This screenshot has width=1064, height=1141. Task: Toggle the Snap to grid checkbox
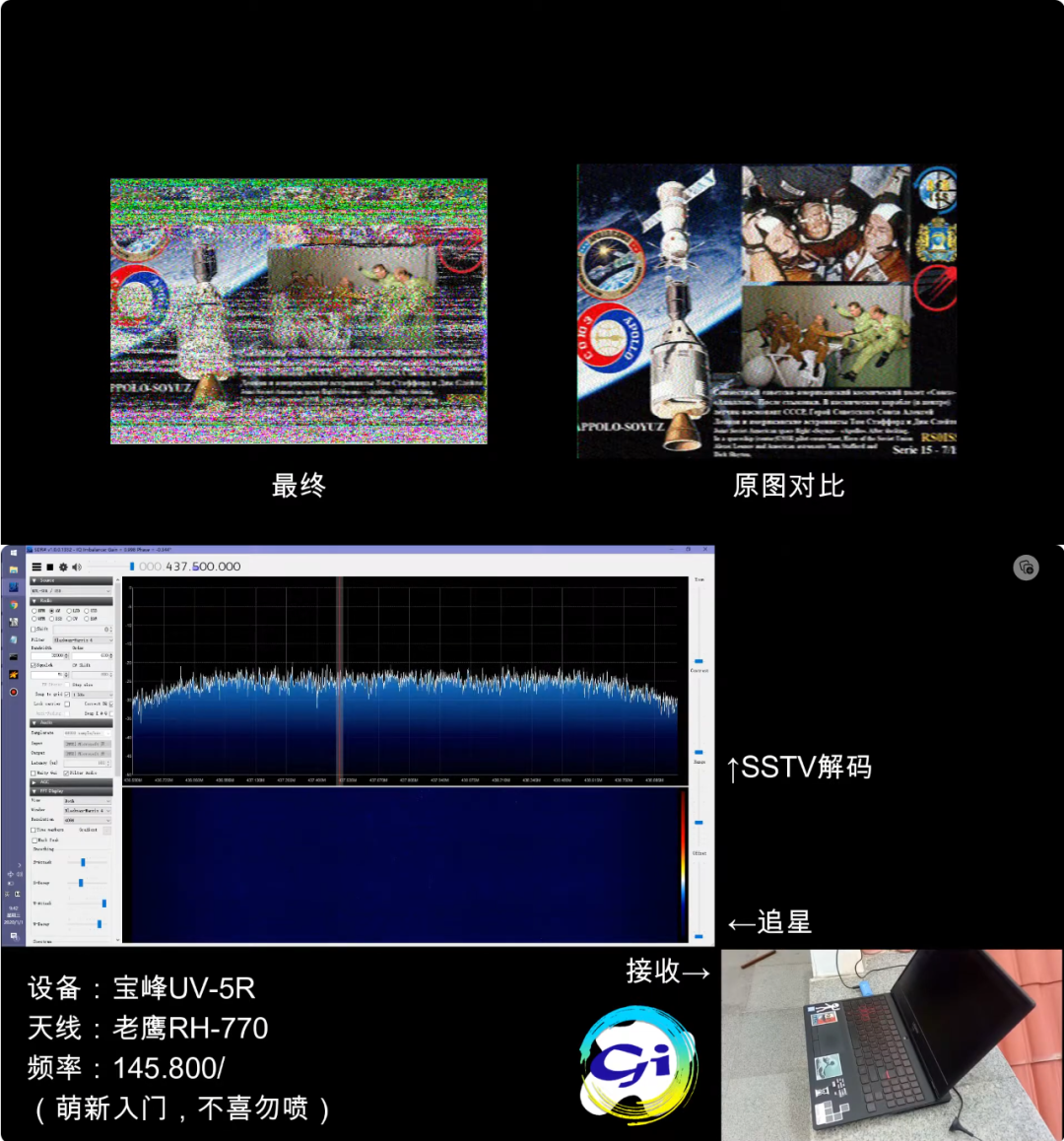pyautogui.click(x=67, y=695)
